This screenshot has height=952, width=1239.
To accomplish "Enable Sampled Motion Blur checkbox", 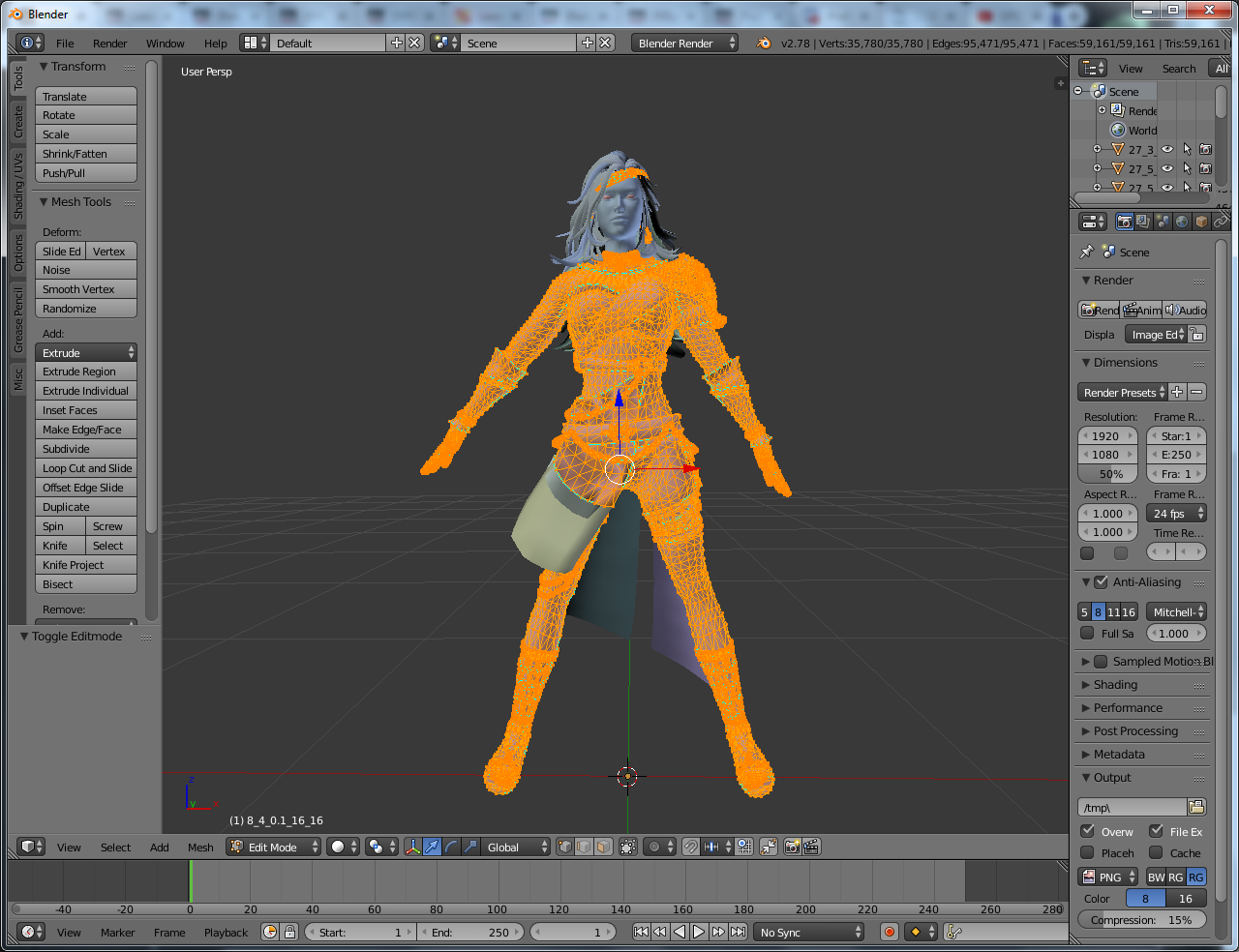I will (1101, 661).
